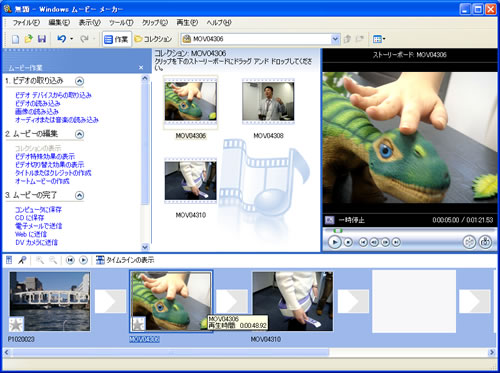Screen dimensions: 500x373
Task: Collapse the ムービーの完了 section
Action: [79, 195]
